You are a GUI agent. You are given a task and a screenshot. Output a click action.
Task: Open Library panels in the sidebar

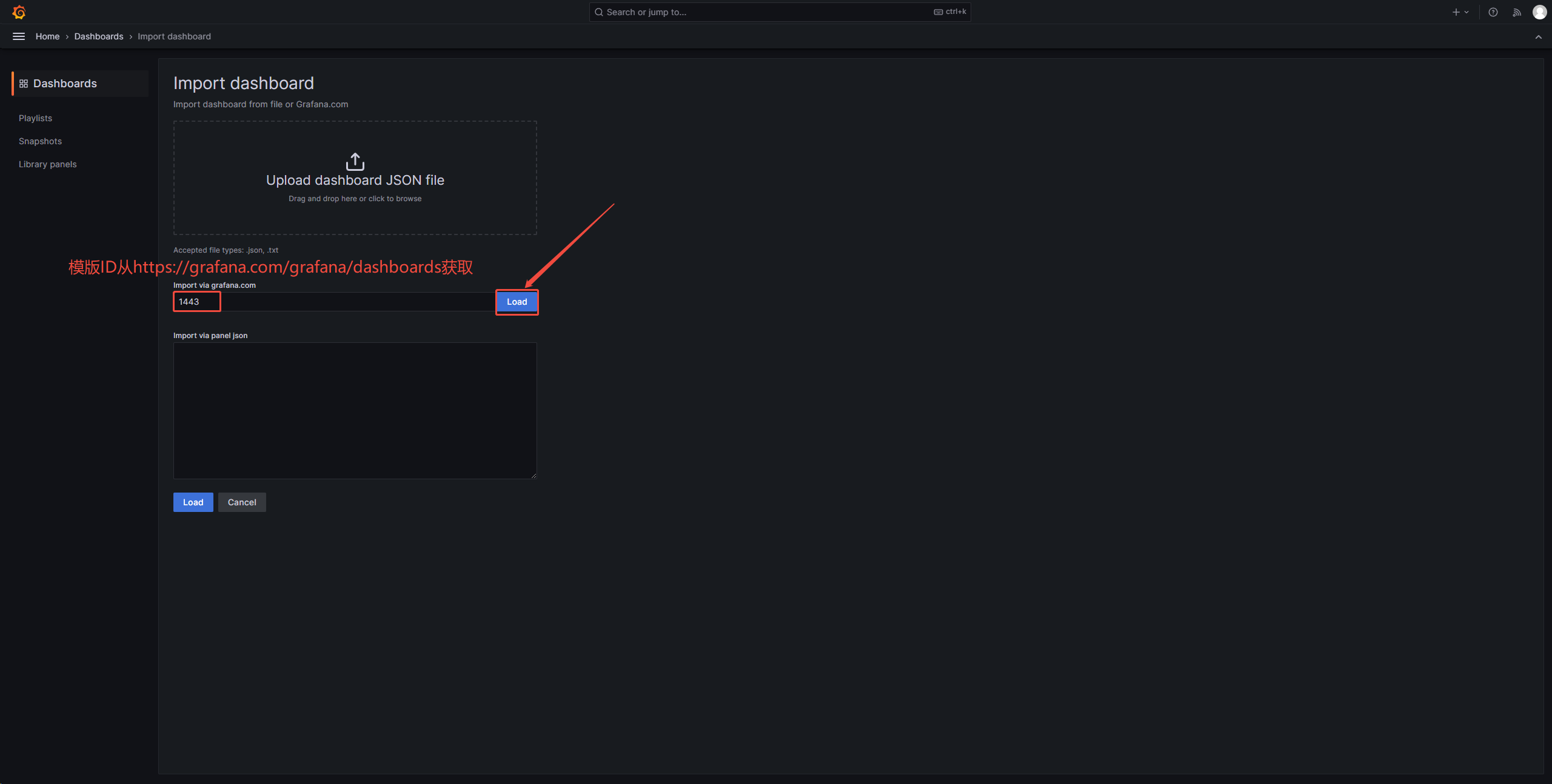(47, 164)
